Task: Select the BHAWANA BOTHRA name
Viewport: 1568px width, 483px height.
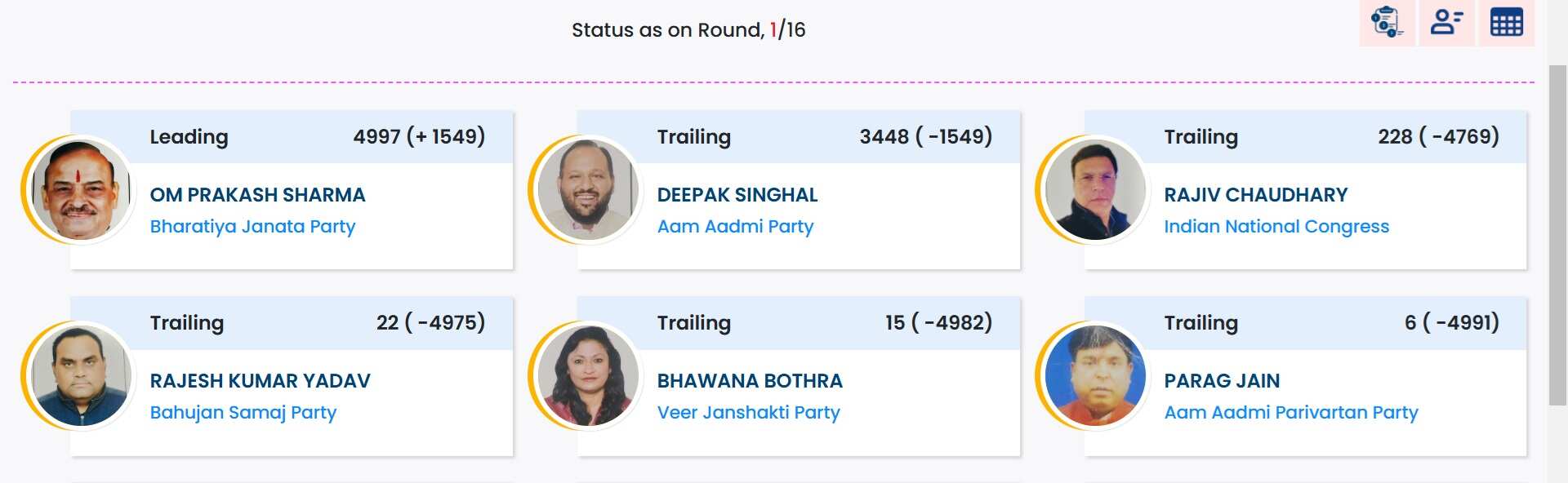Action: (x=749, y=381)
